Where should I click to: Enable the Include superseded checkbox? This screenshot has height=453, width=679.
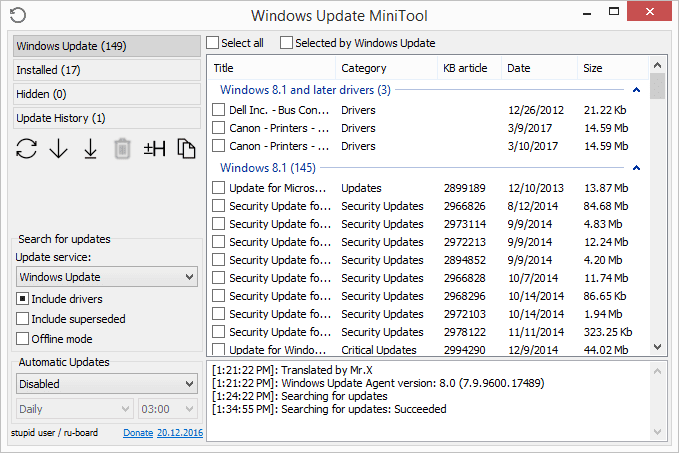23,319
